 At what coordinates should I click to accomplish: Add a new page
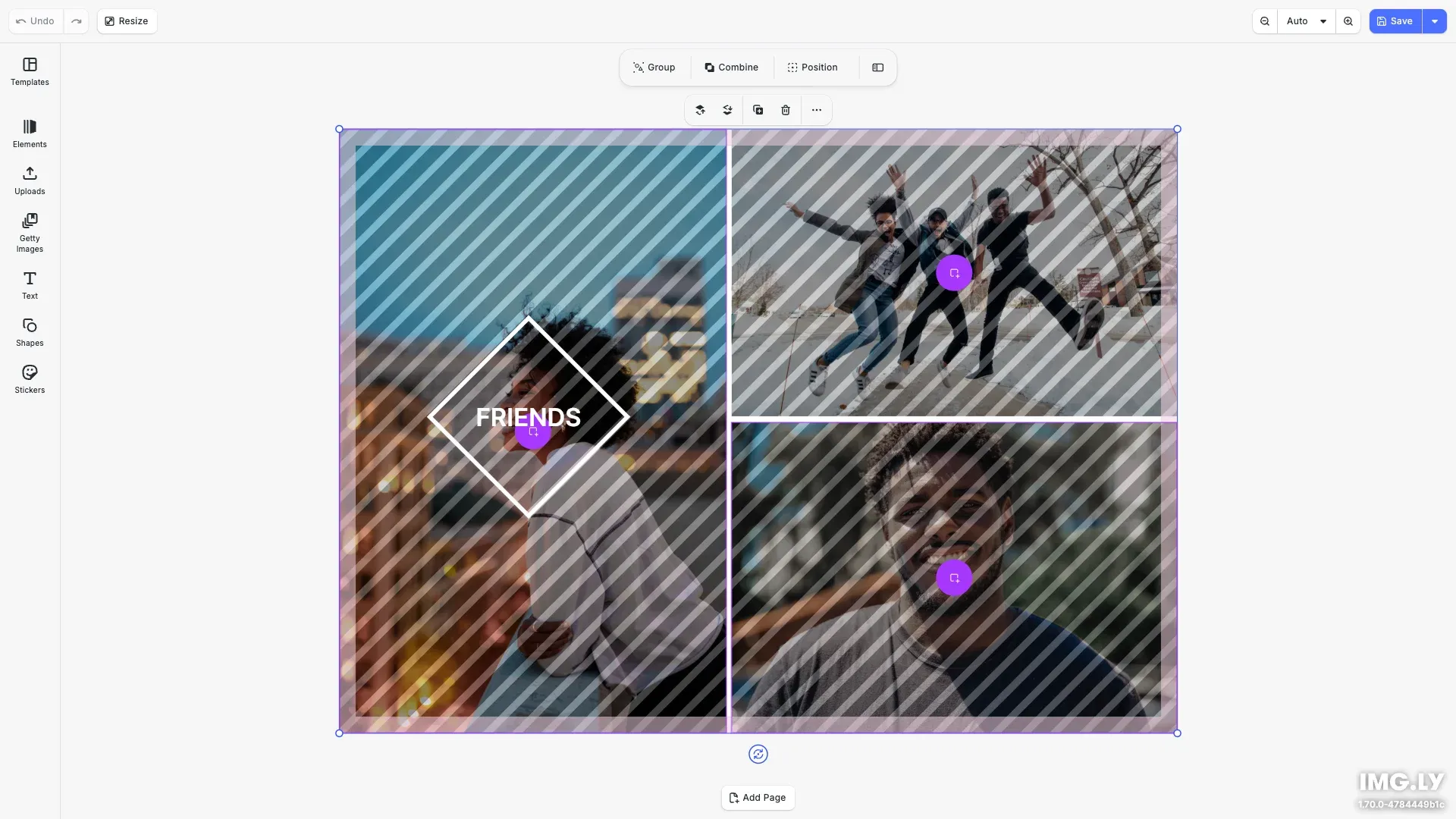pos(758,798)
